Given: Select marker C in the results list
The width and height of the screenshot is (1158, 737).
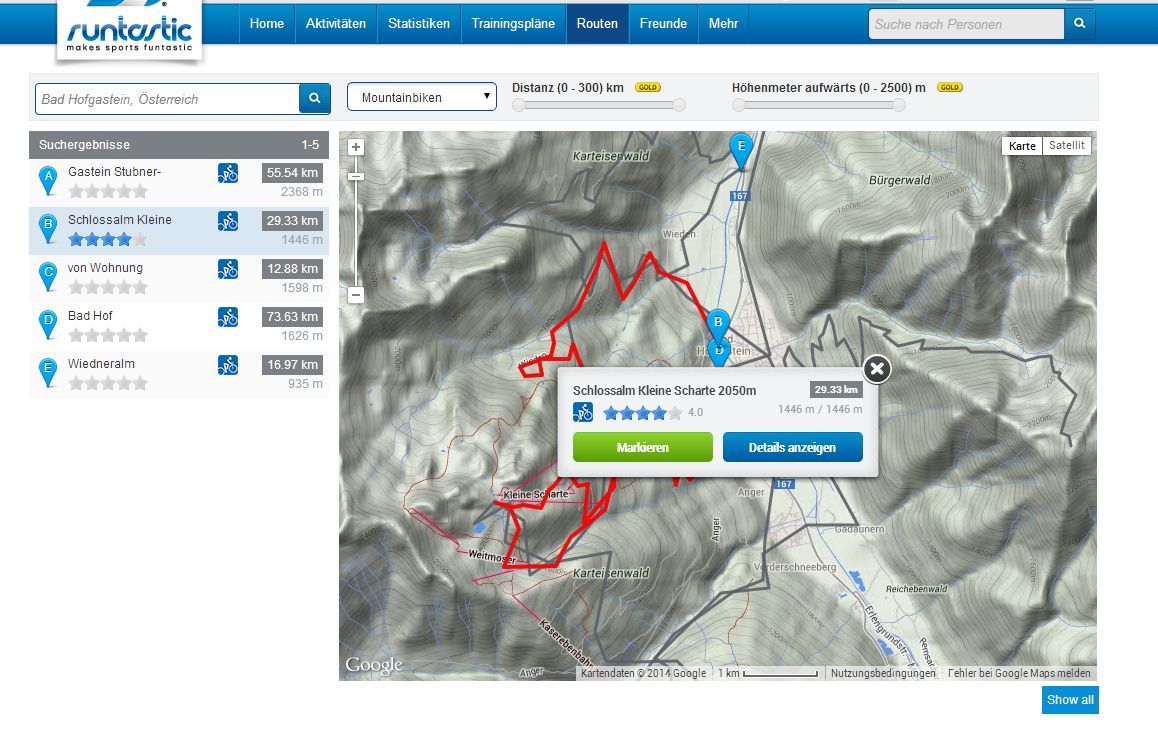Looking at the screenshot, I should coord(47,276).
